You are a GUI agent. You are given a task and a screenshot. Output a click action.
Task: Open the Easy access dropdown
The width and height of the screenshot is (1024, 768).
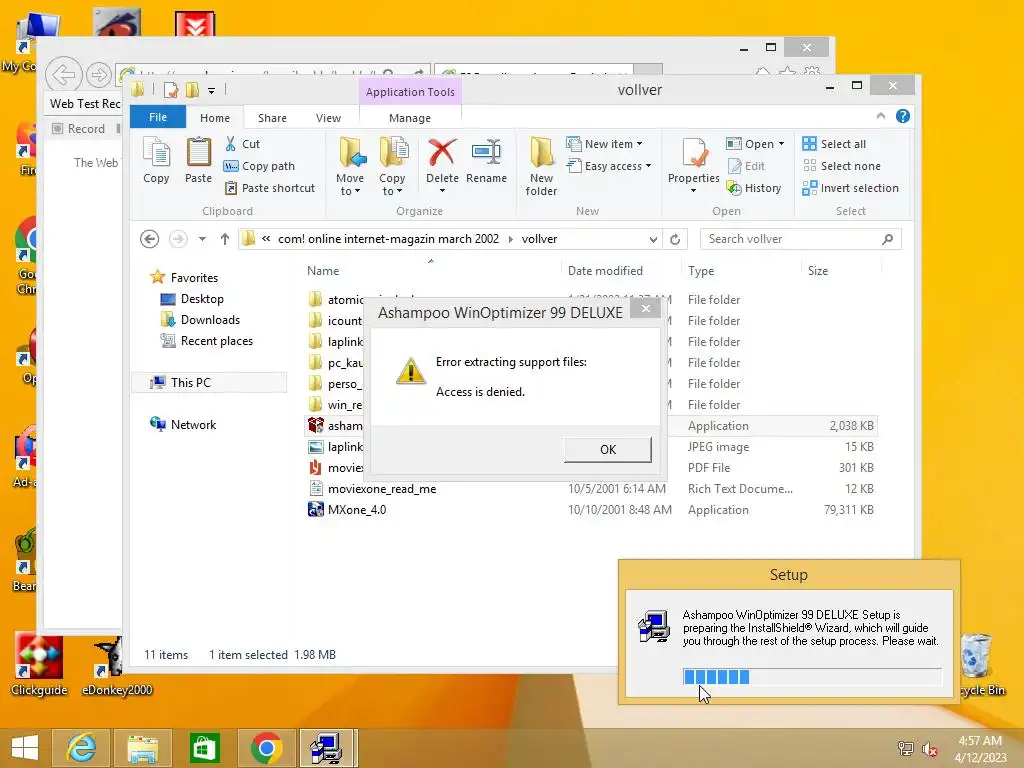point(609,166)
